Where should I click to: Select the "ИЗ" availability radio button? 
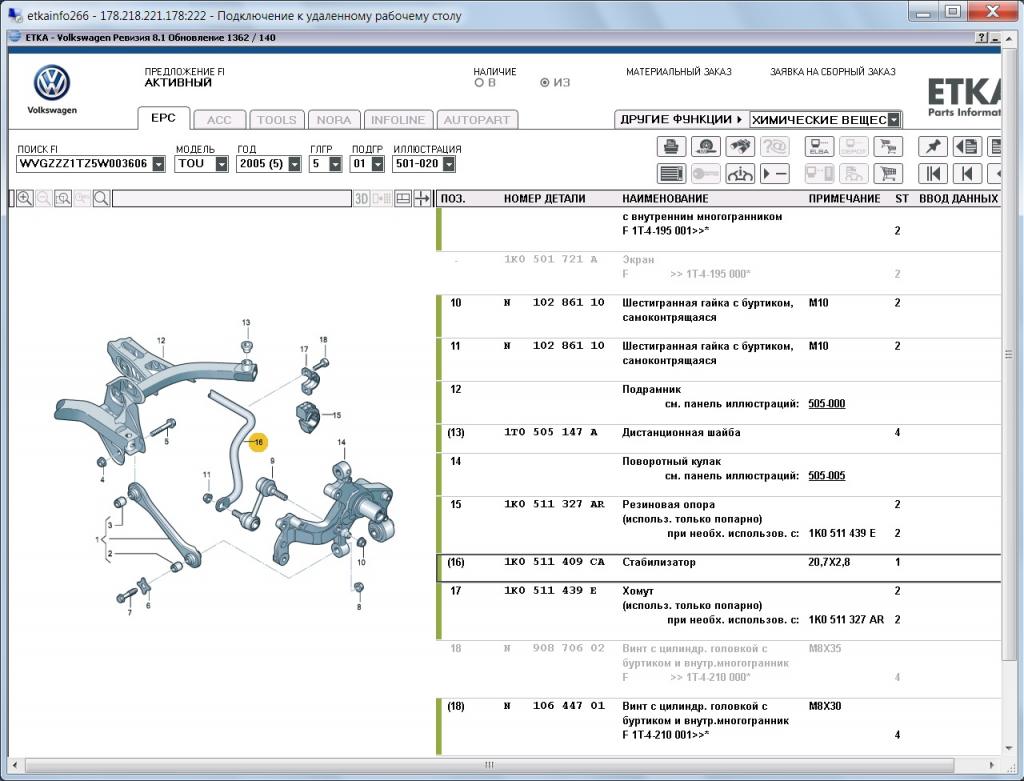(545, 83)
